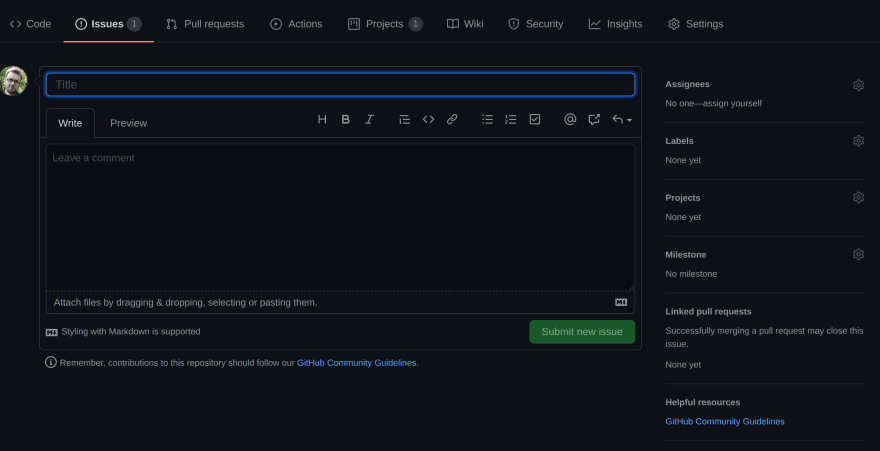Open the Actions tab

tap(296, 24)
